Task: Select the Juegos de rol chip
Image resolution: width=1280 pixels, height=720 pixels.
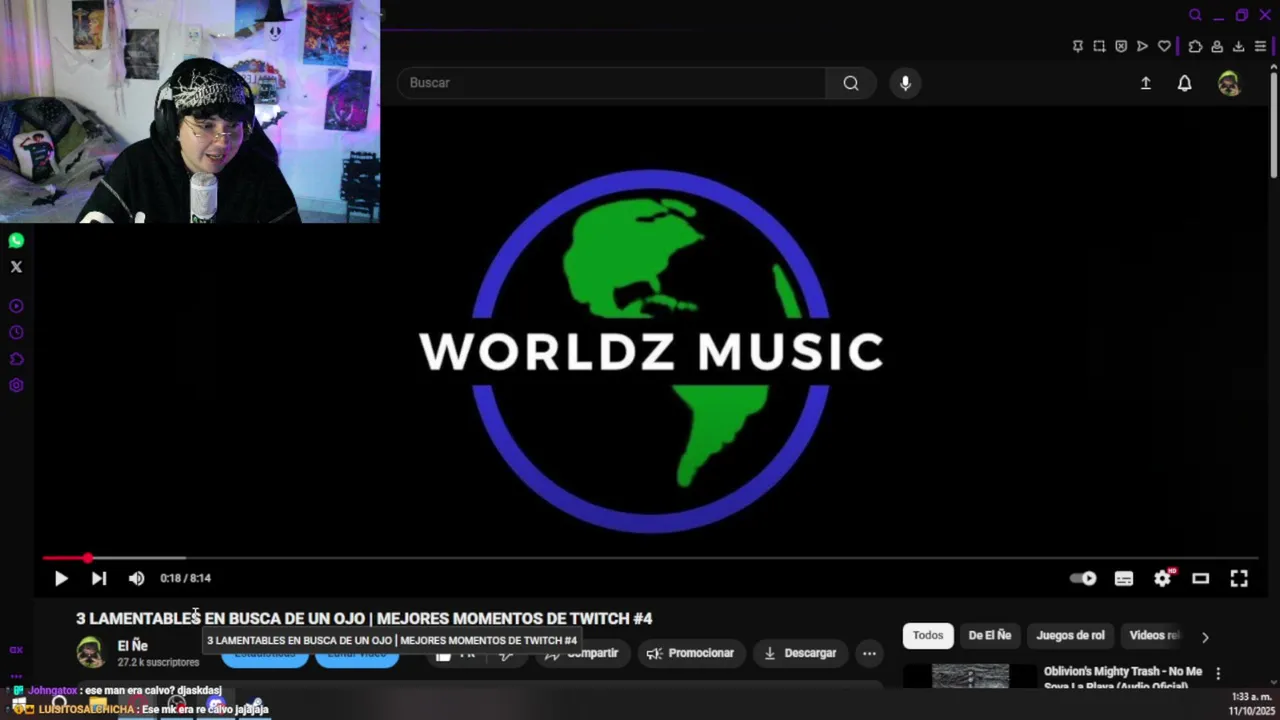Action: pos(1070,636)
